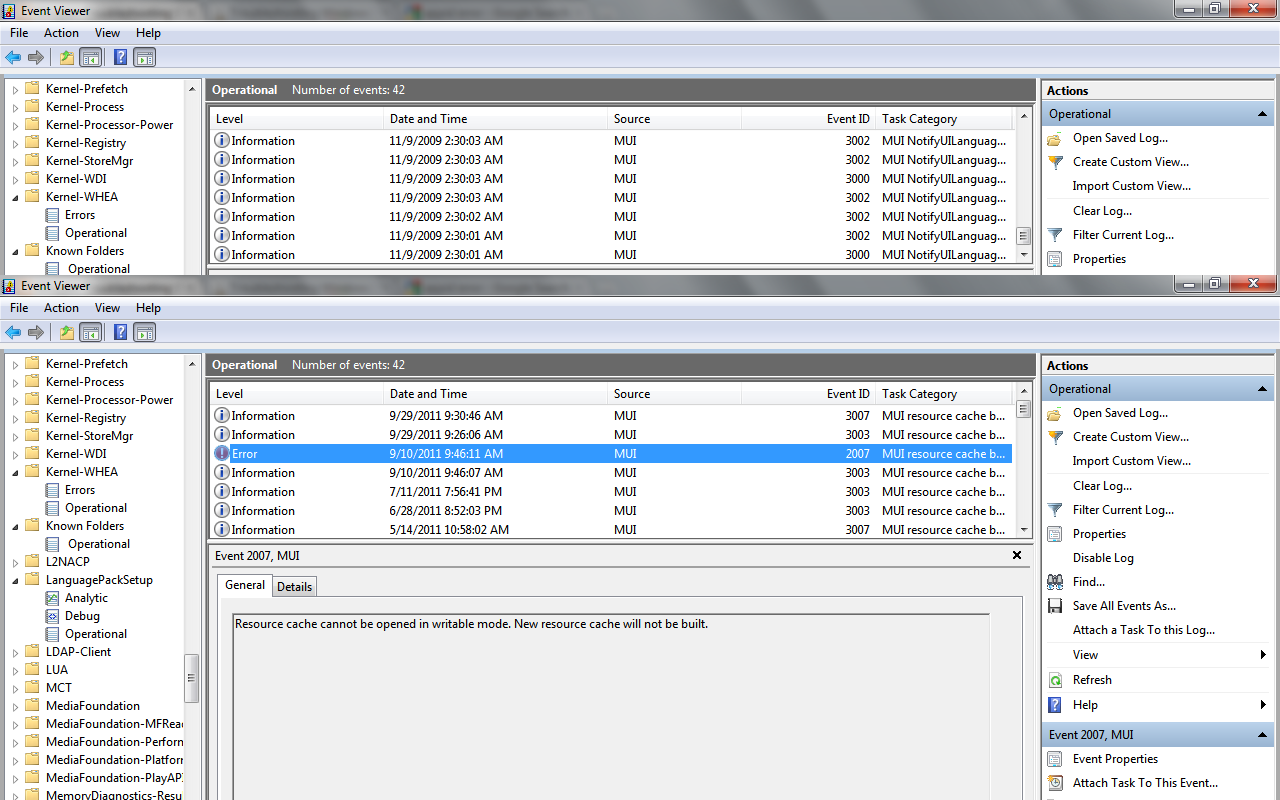Click the green Refresh icon in Actions pane
Screen dimensions: 1280x800
tap(1055, 680)
